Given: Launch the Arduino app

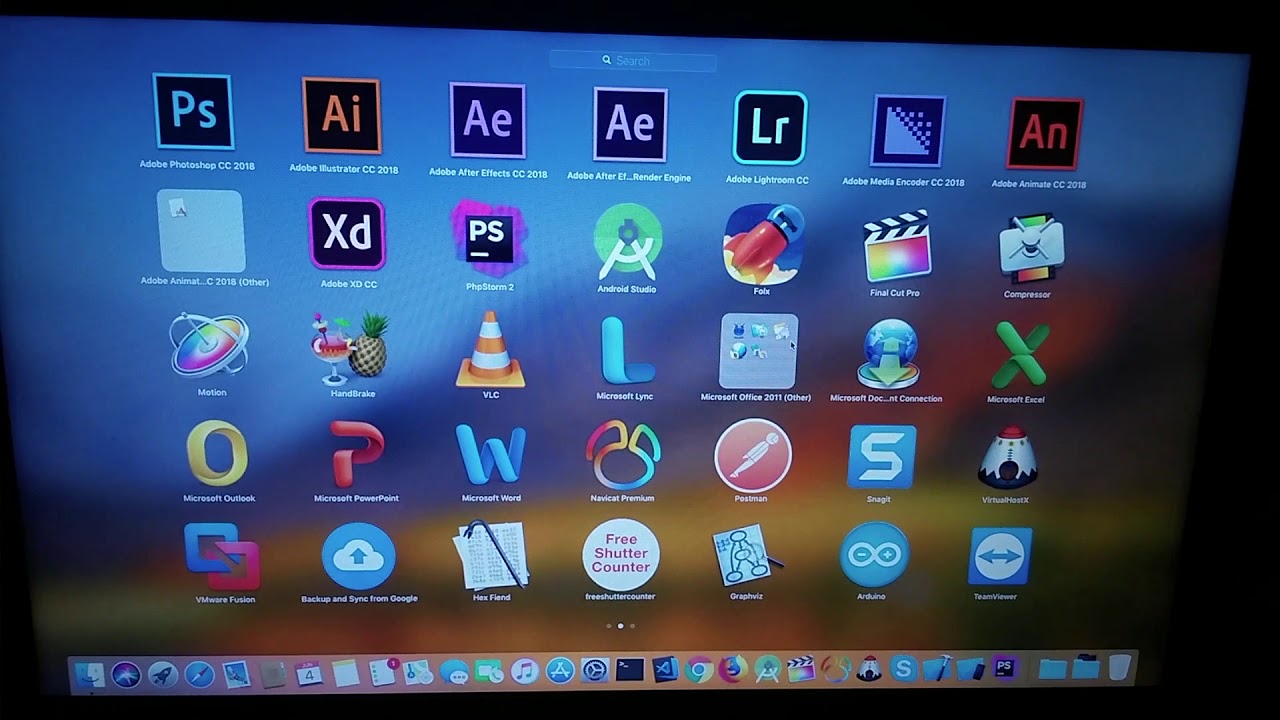Looking at the screenshot, I should click(x=874, y=555).
